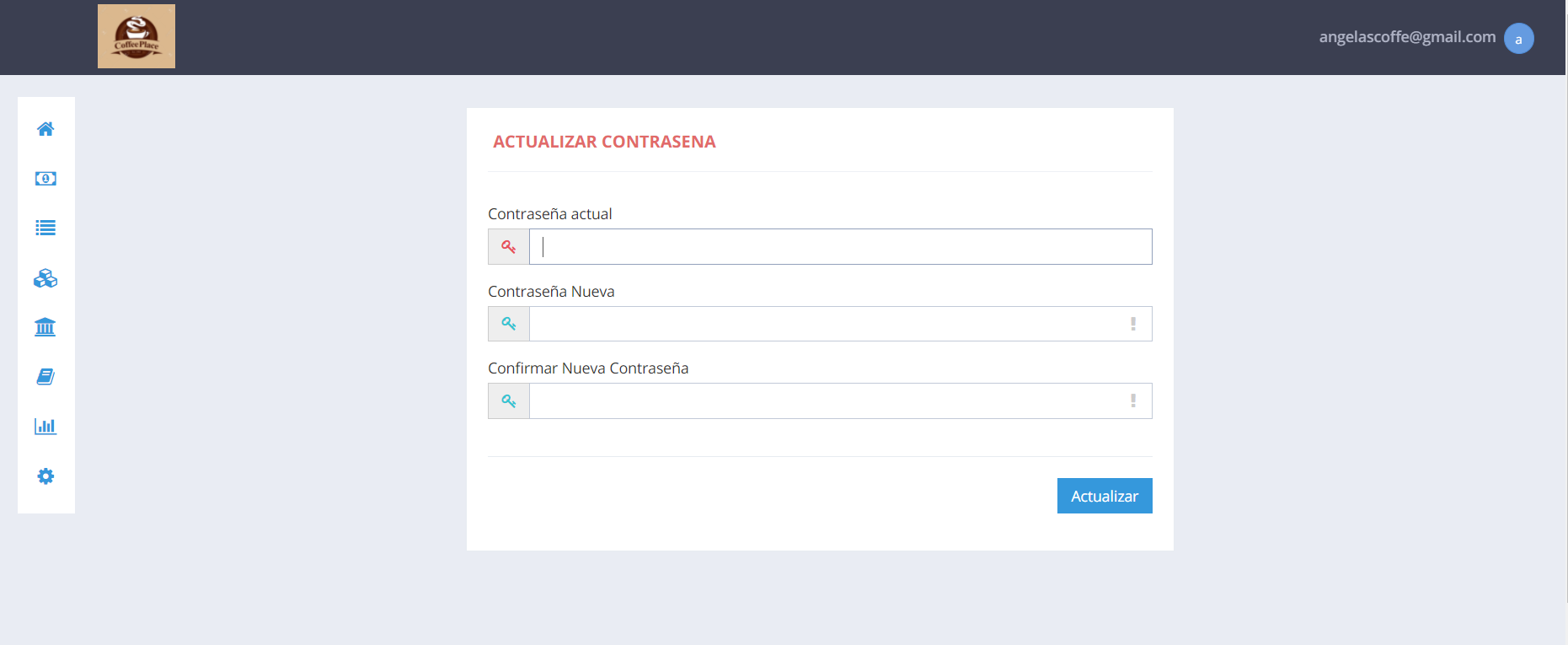Click the red key icon beside current password
The height and width of the screenshot is (645, 1568).
509,247
